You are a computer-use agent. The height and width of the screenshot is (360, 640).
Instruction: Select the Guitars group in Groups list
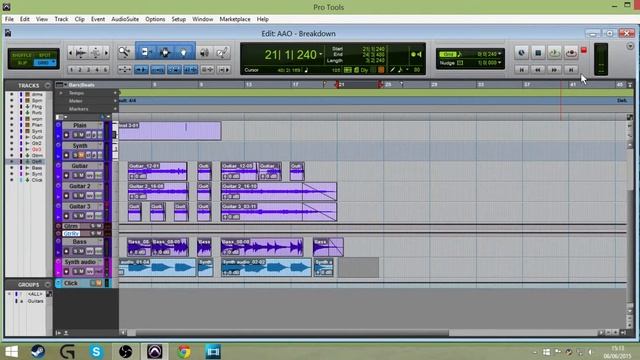tap(35, 301)
